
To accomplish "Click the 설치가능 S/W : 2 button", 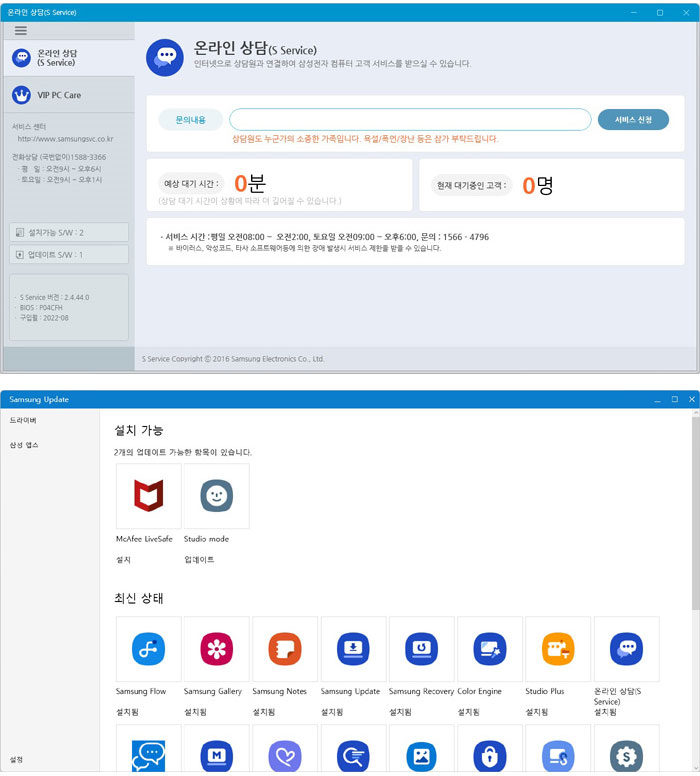I will (x=69, y=232).
